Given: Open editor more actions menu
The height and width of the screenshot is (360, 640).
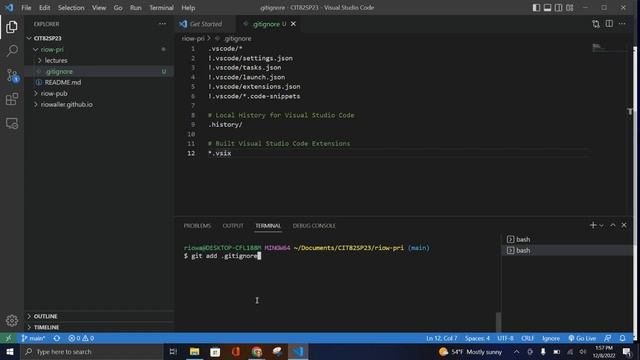Looking at the screenshot, I should pyautogui.click(x=622, y=24).
